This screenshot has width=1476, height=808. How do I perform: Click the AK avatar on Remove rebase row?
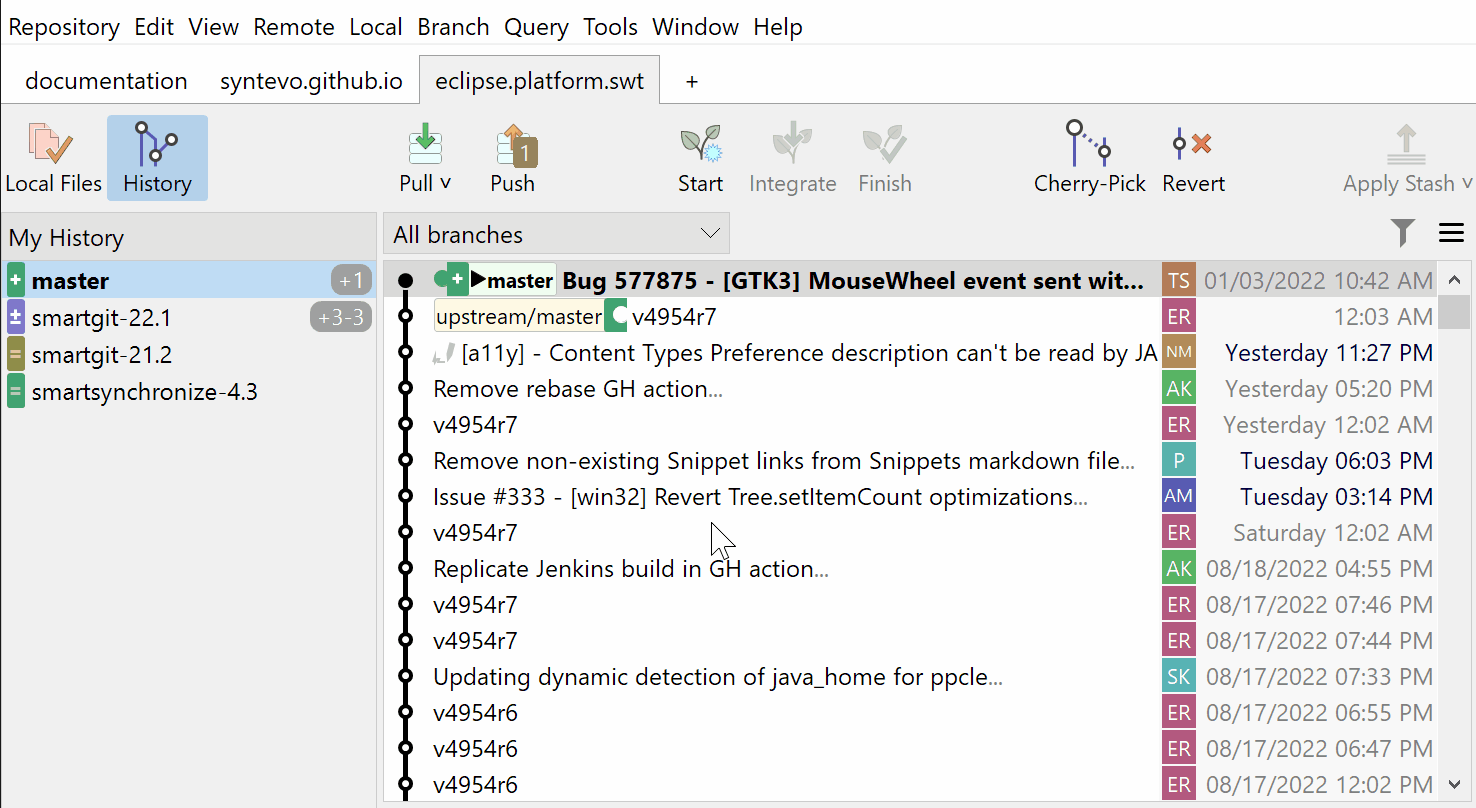click(1178, 388)
